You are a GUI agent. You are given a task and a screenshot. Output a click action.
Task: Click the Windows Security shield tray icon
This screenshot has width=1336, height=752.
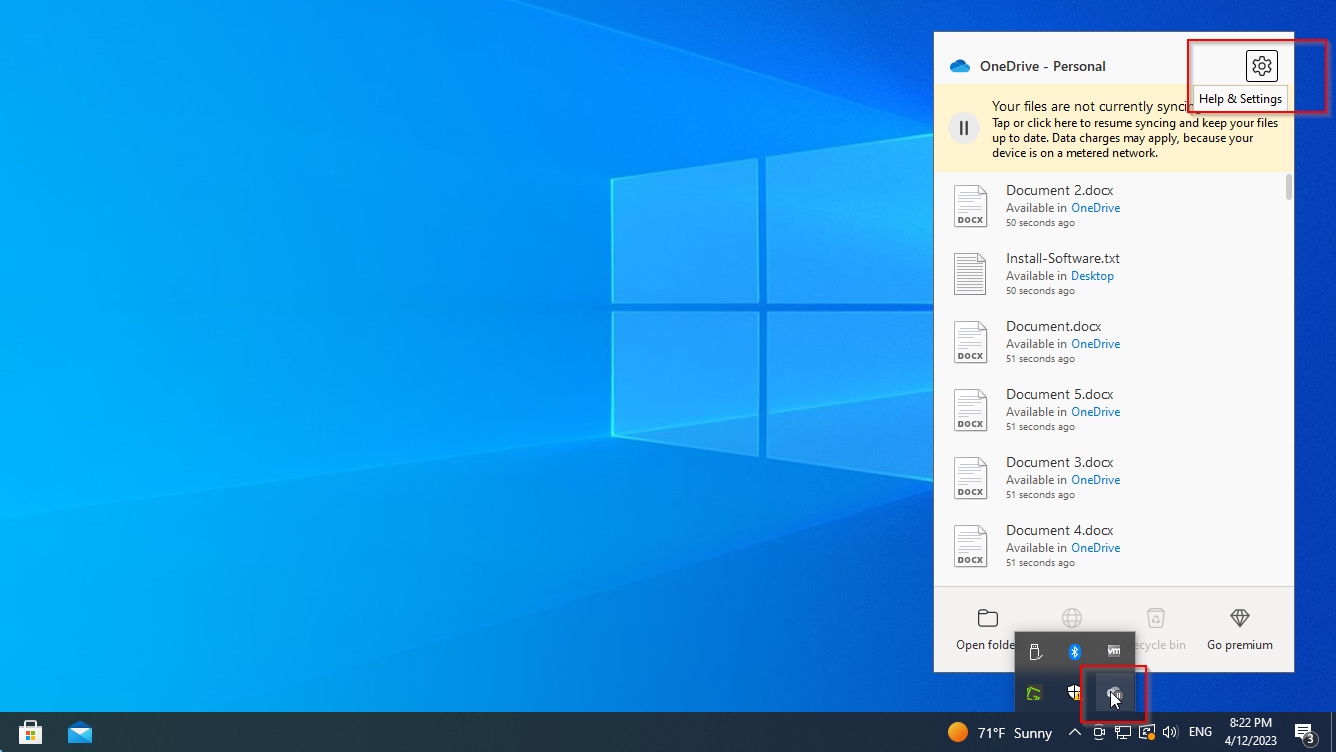(x=1075, y=692)
